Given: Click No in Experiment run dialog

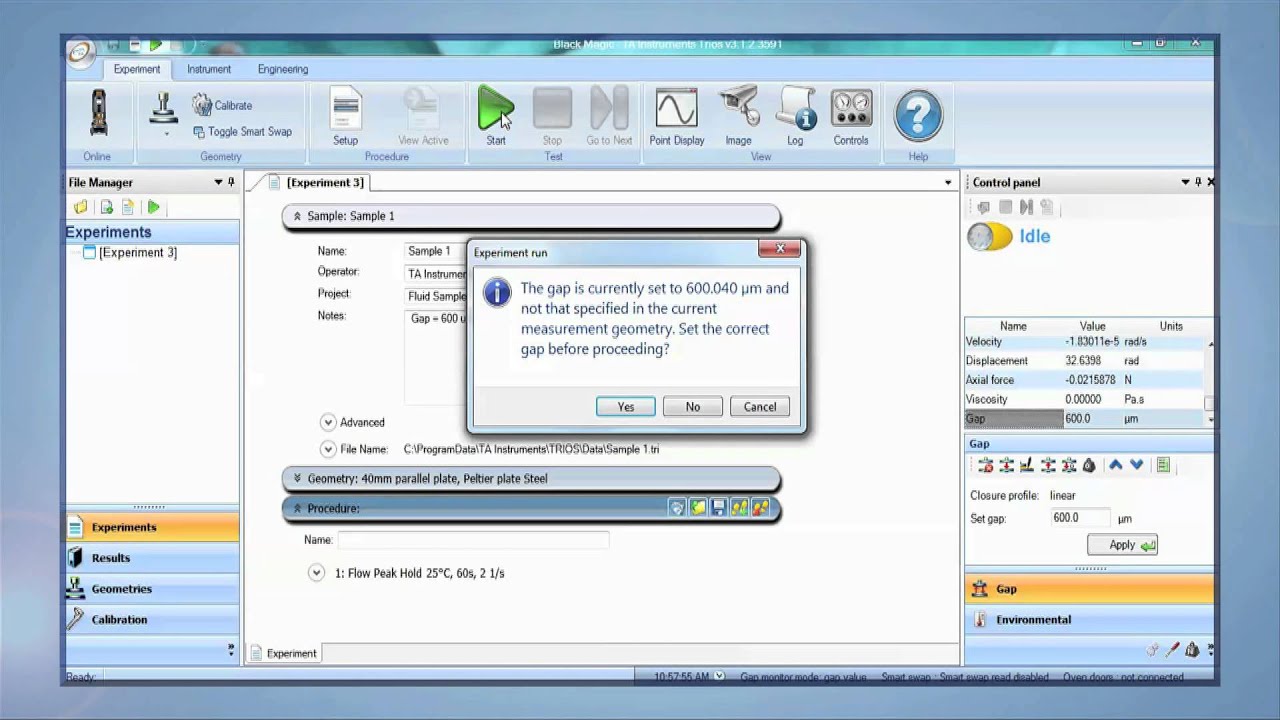Looking at the screenshot, I should tap(693, 407).
